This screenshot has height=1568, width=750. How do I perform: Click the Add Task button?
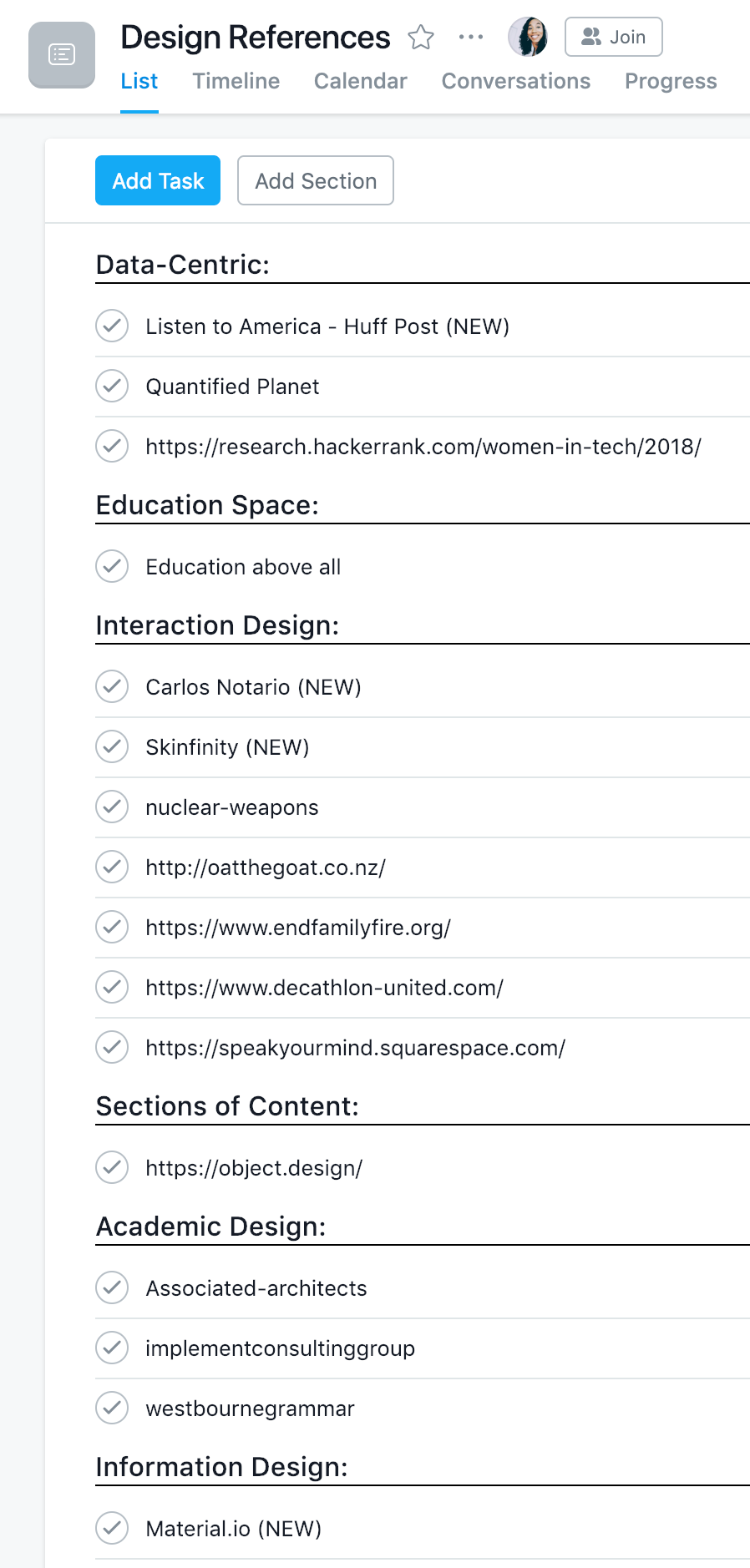click(158, 180)
